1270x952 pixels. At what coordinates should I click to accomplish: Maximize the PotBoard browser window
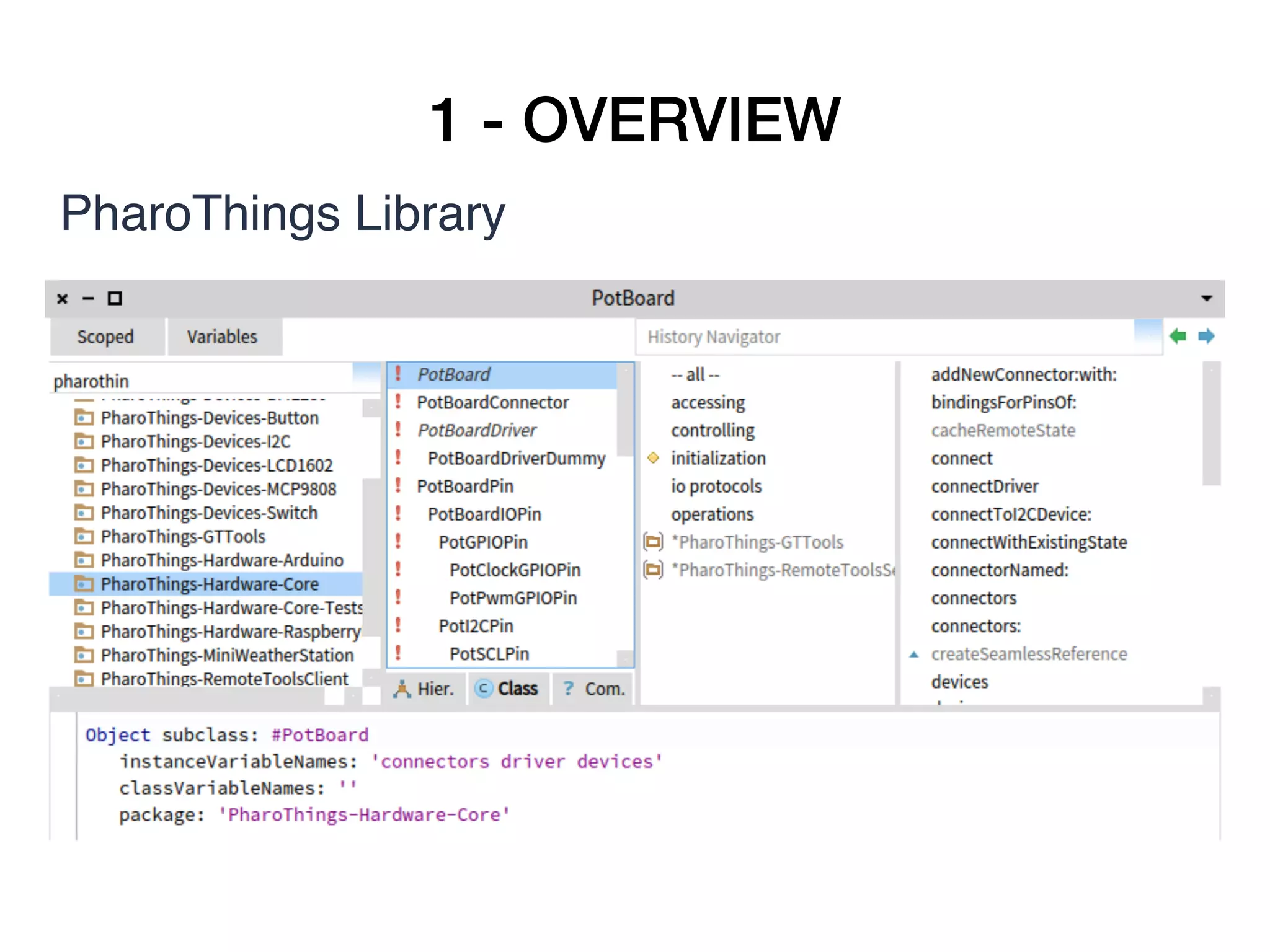pos(115,299)
